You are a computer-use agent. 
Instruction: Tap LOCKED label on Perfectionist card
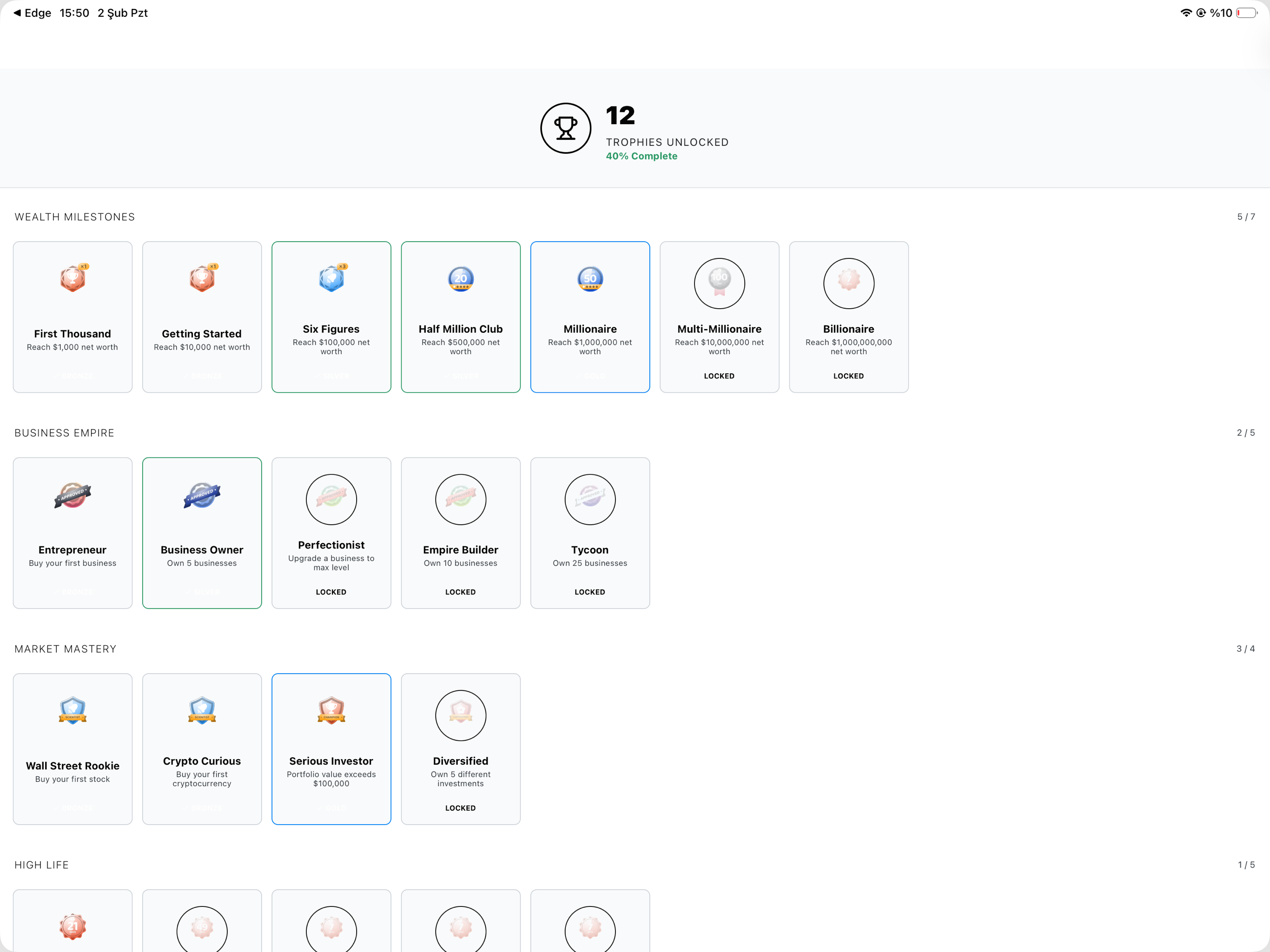point(331,592)
